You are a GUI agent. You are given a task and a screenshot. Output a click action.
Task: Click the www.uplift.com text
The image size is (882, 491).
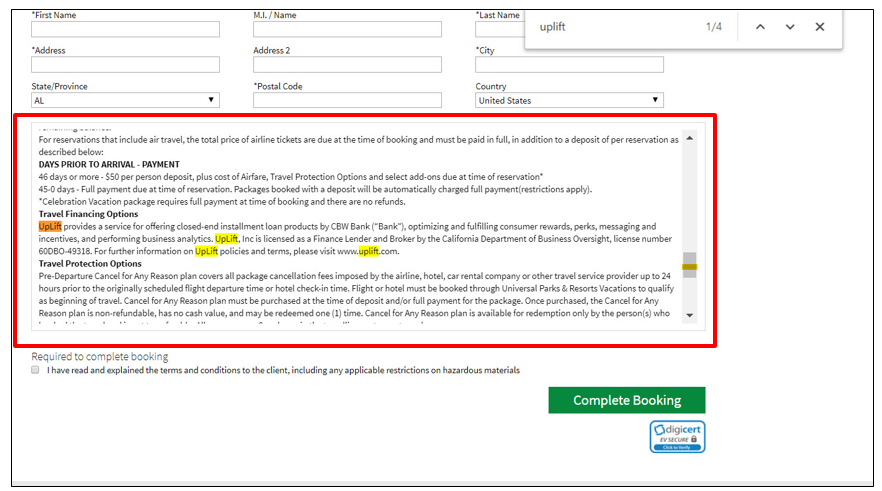click(x=368, y=251)
